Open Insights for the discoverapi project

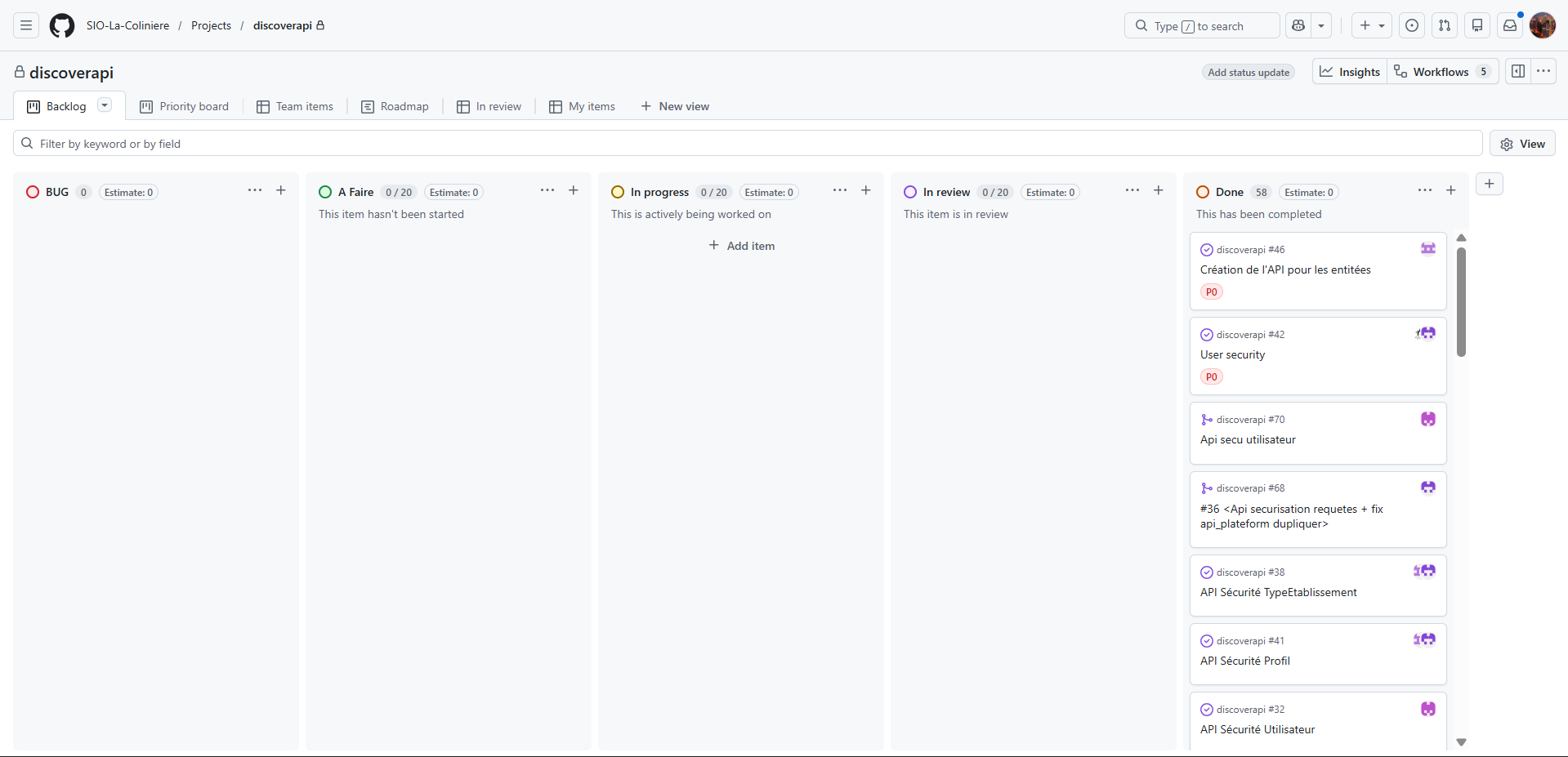click(x=1349, y=71)
